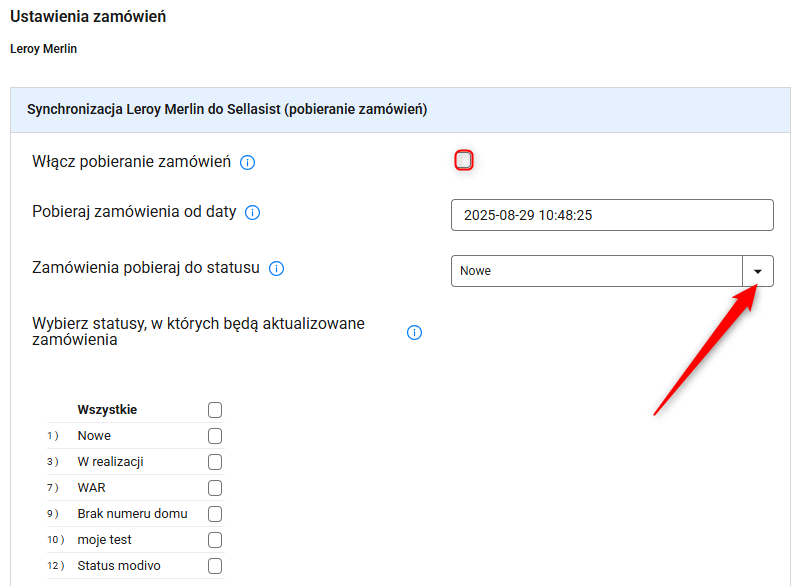Enable the moje test status checkbox
The image size is (801, 586).
[215, 540]
